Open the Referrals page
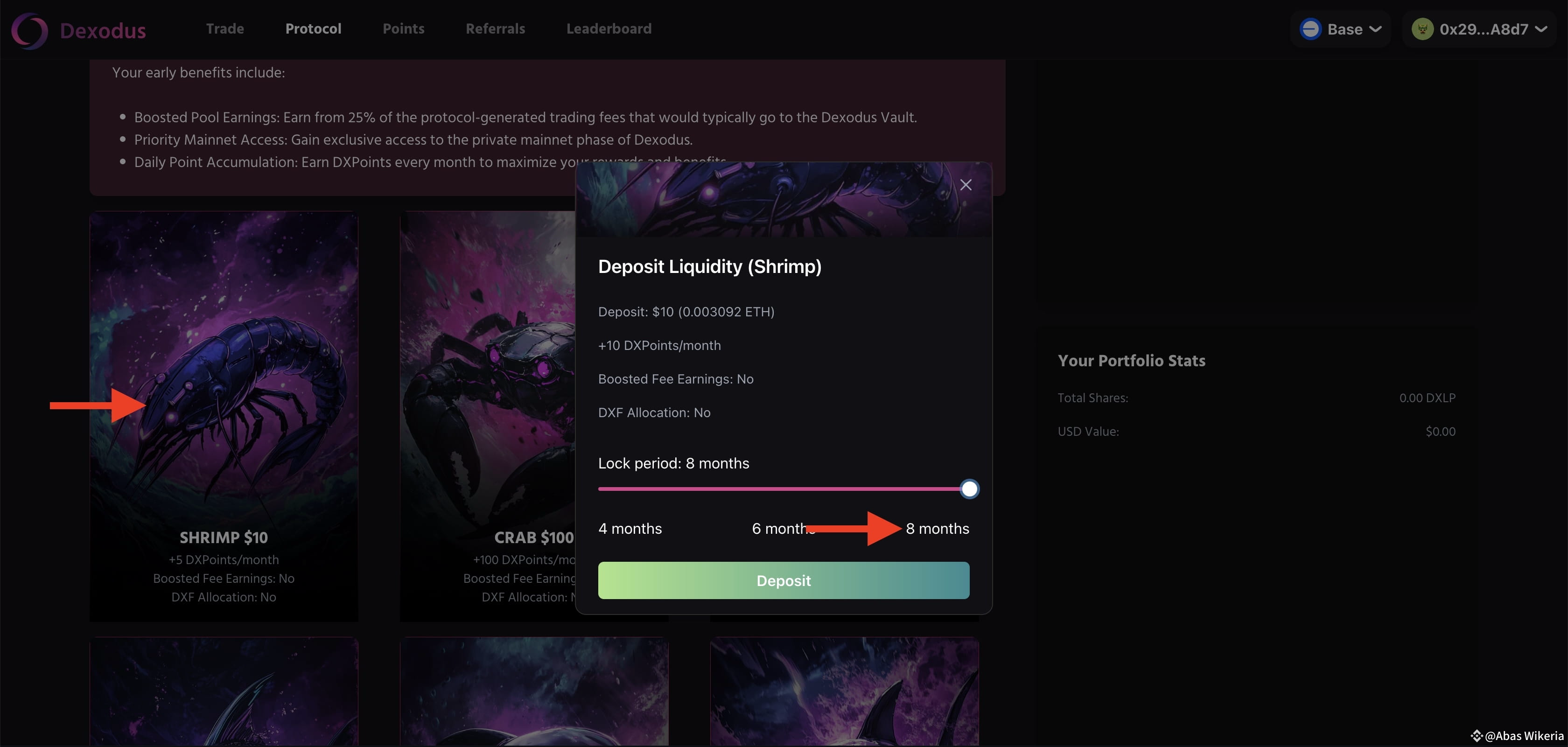 coord(495,28)
